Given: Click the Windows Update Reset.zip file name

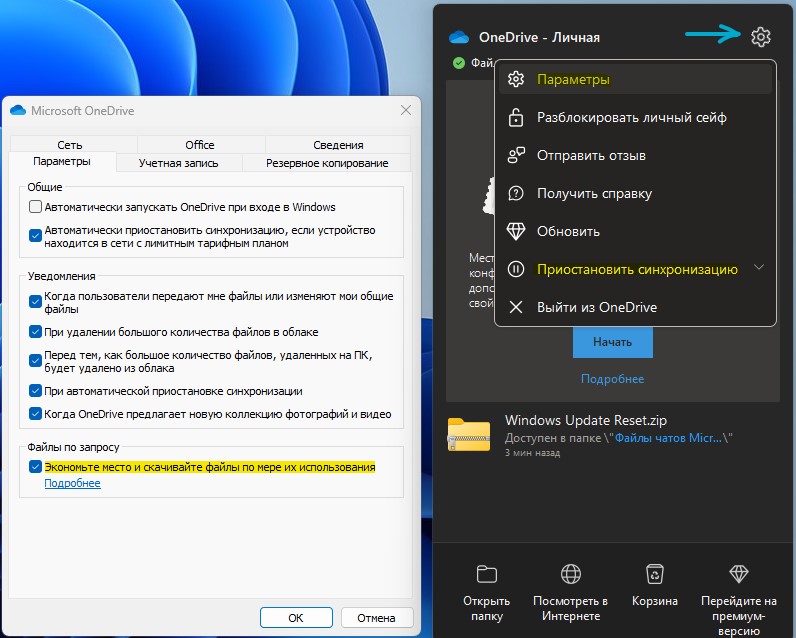Looking at the screenshot, I should [585, 420].
